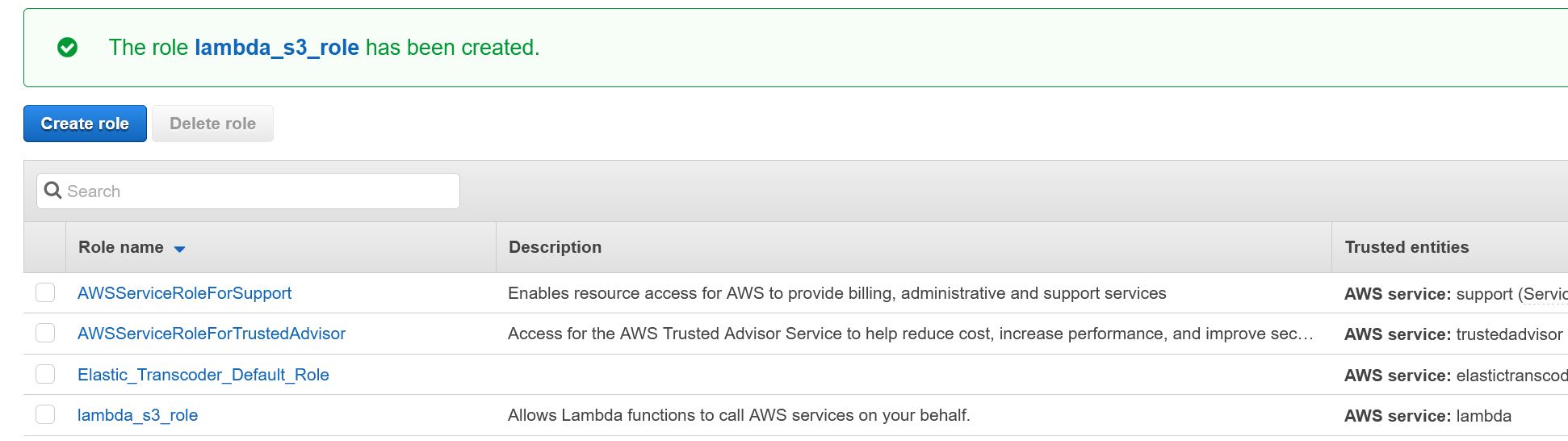Viewport: 1568px width, 441px height.
Task: Open lambda_s3_role link in the success banner
Action: pyautogui.click(x=277, y=48)
